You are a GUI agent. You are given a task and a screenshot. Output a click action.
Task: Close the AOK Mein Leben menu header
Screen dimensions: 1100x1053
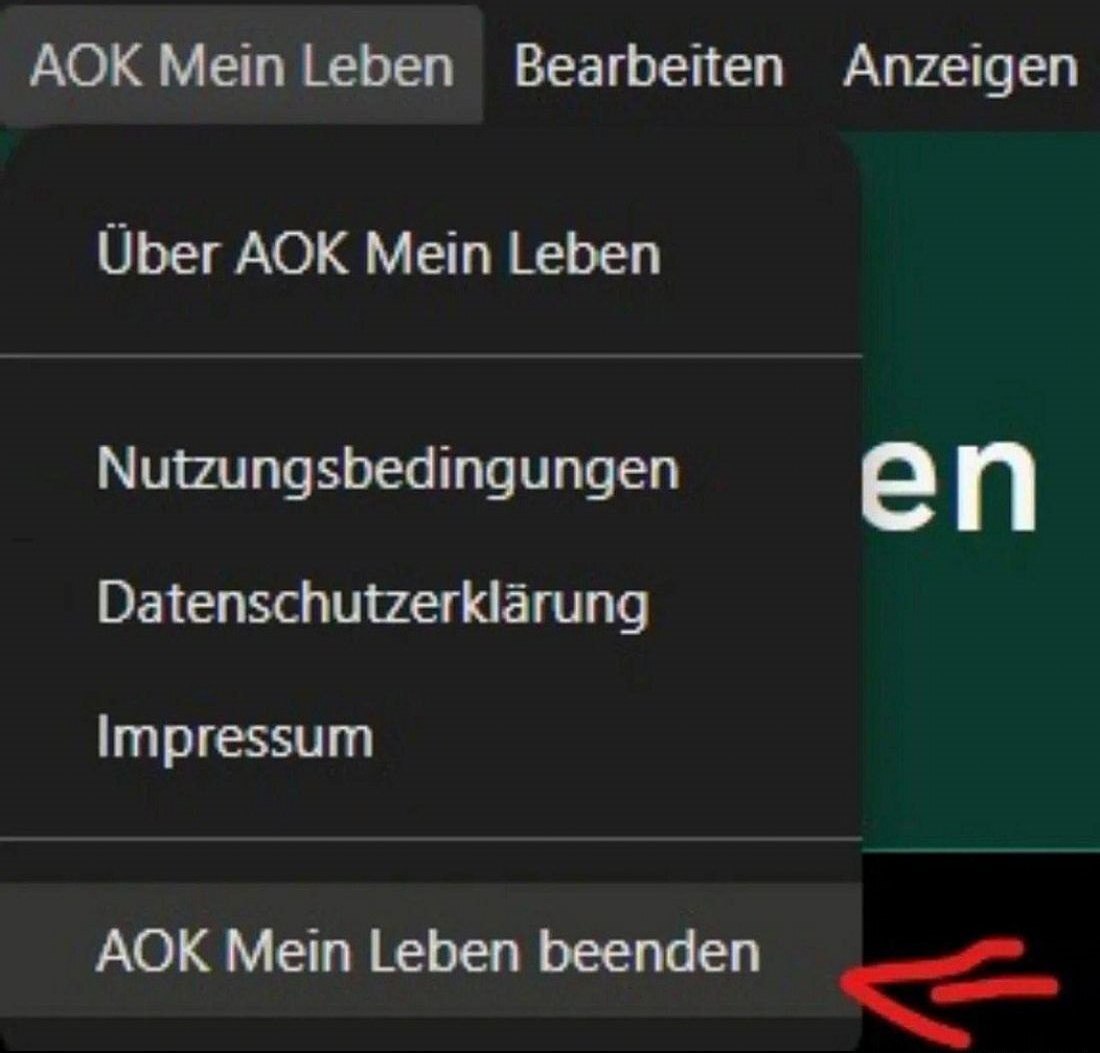coord(242,66)
